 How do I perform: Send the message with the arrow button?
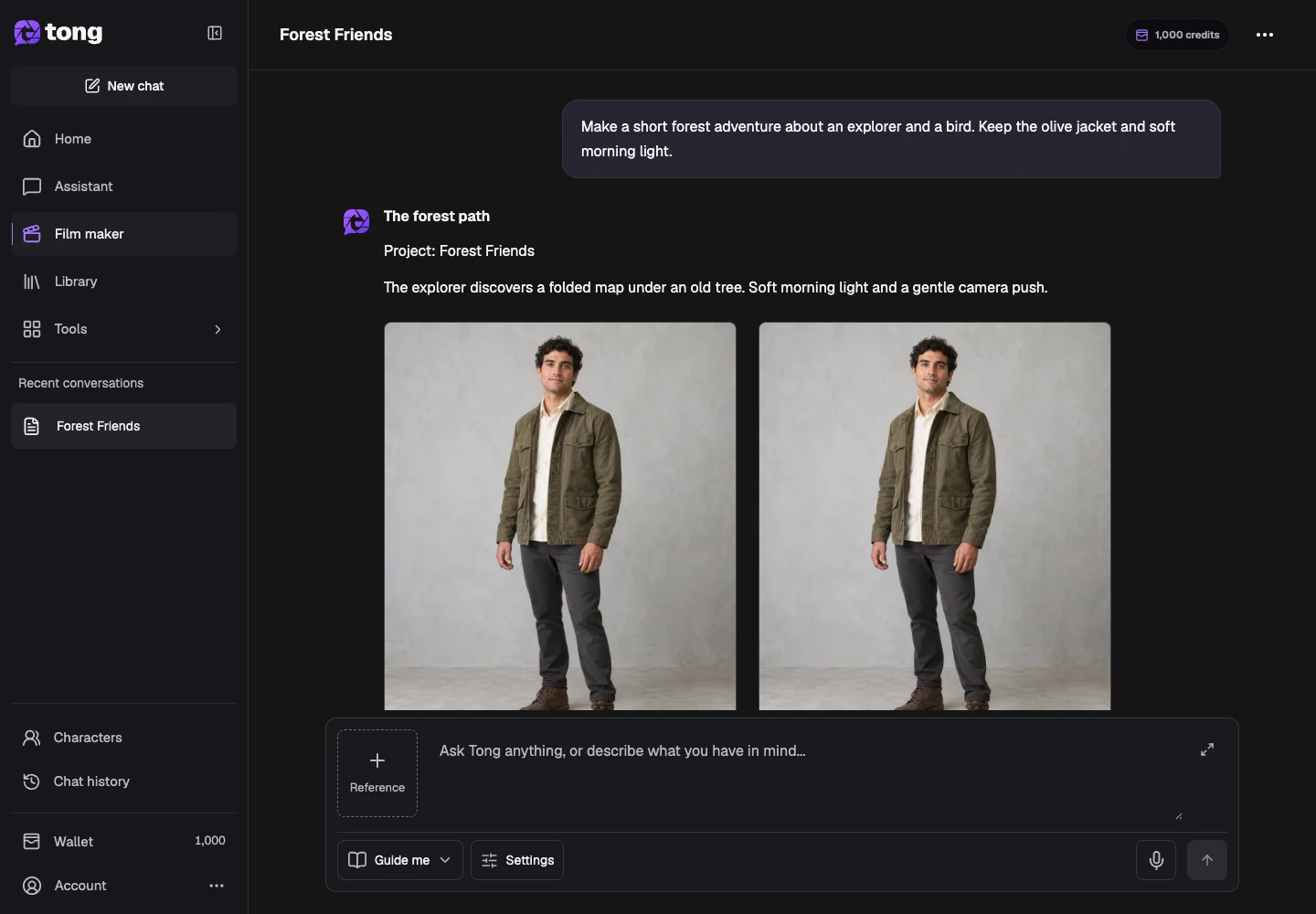pos(1207,860)
